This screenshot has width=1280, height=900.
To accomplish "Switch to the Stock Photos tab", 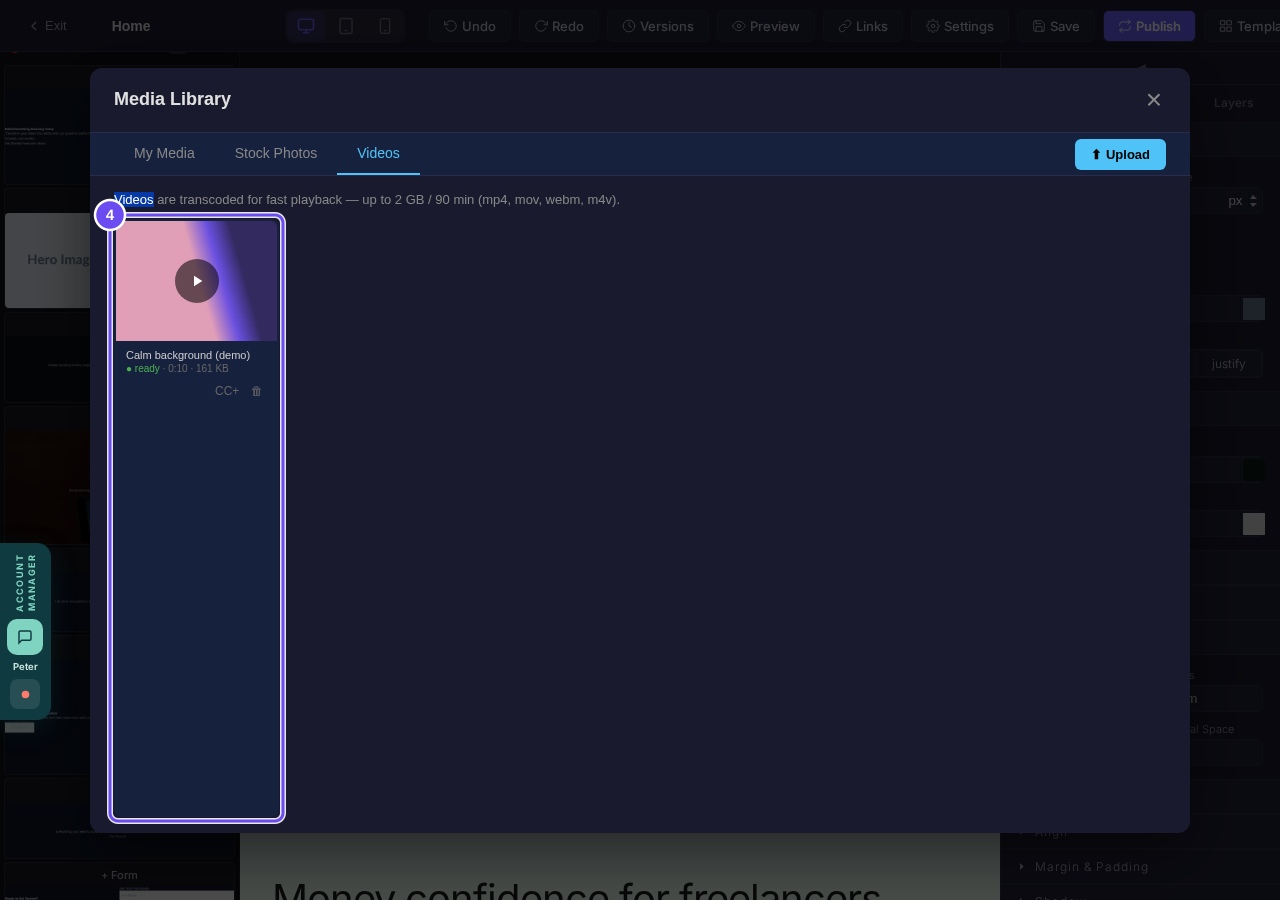I will (276, 153).
